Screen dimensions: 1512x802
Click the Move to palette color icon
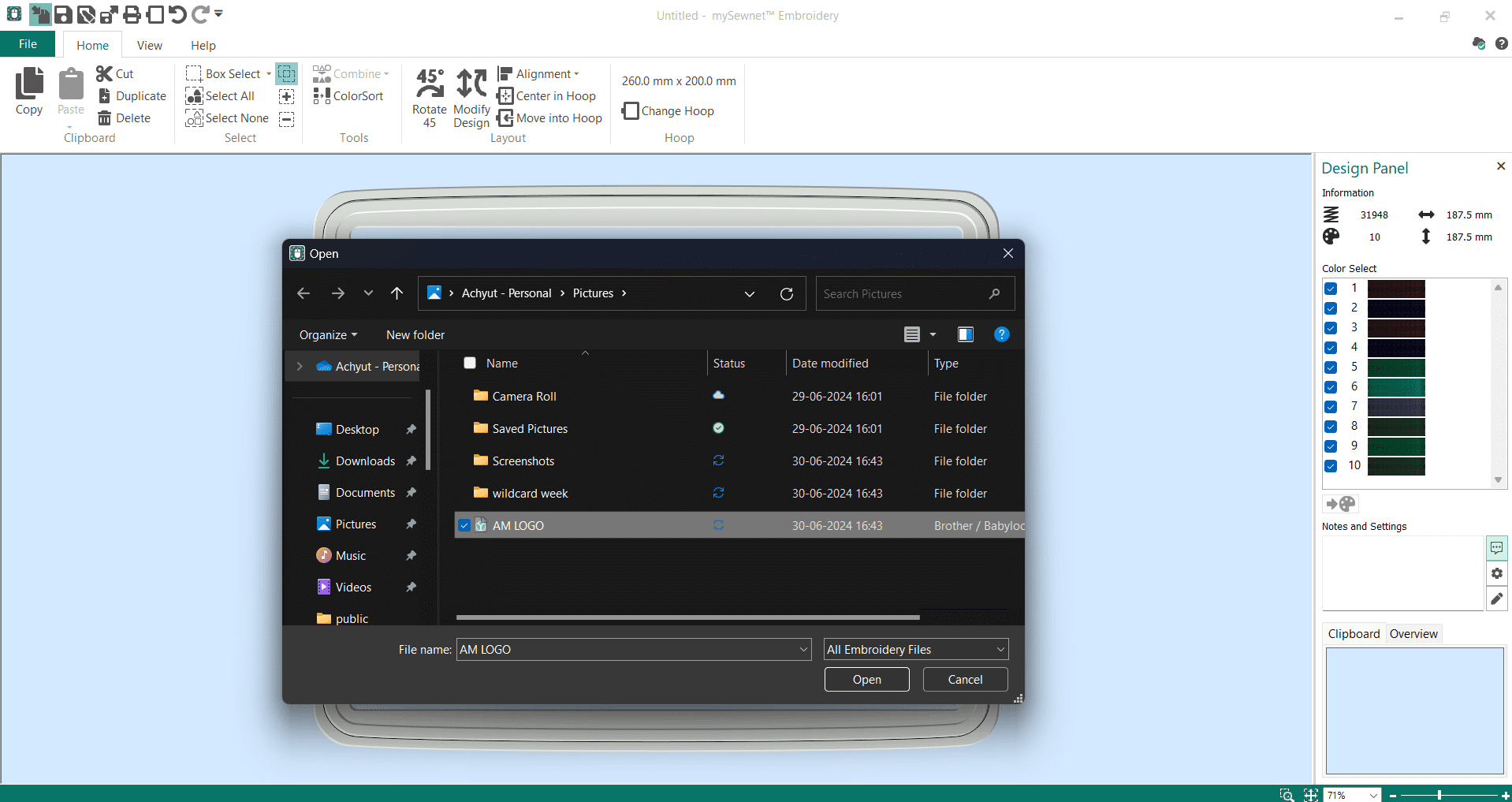point(1340,503)
